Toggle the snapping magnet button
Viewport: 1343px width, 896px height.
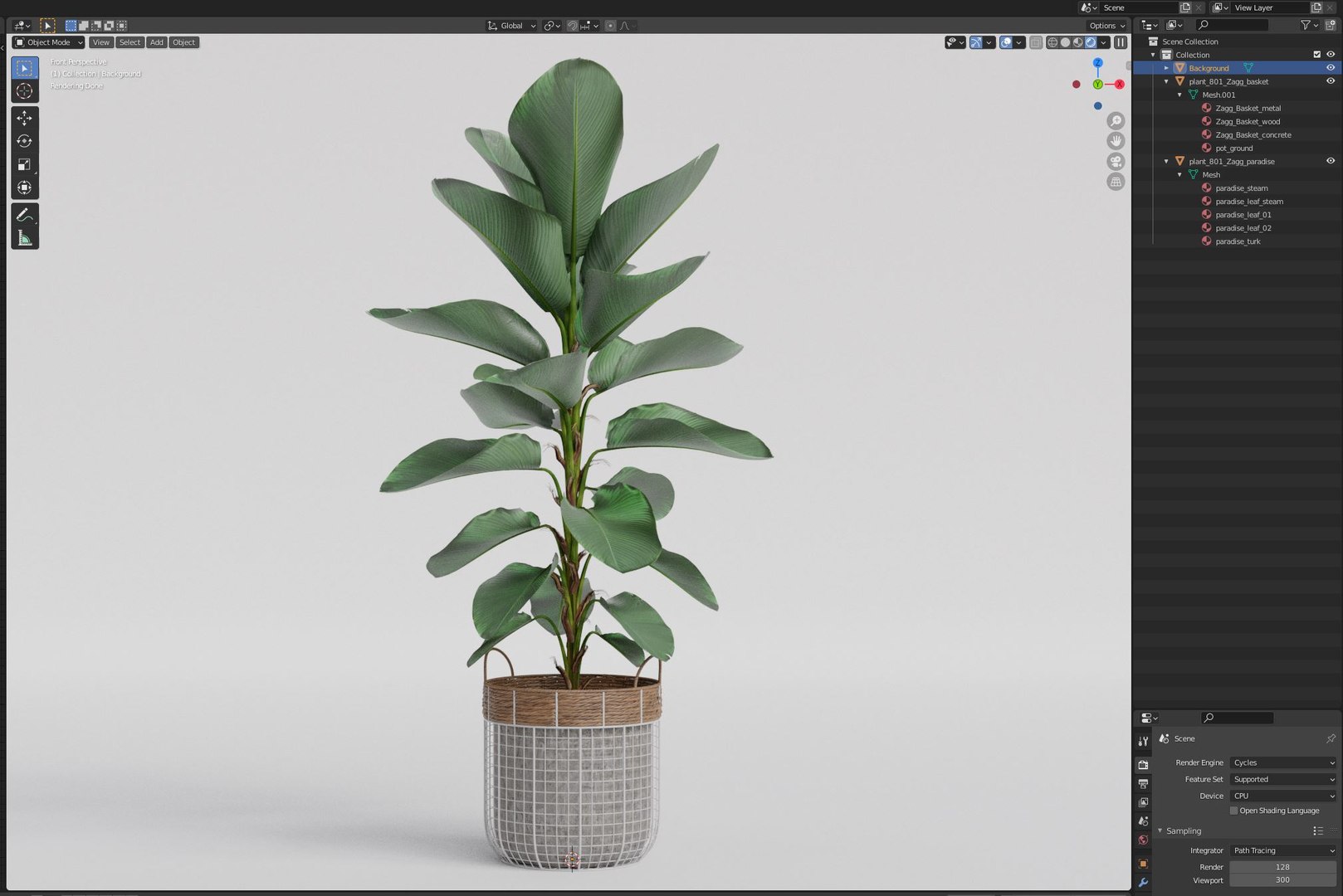pyautogui.click(x=573, y=26)
